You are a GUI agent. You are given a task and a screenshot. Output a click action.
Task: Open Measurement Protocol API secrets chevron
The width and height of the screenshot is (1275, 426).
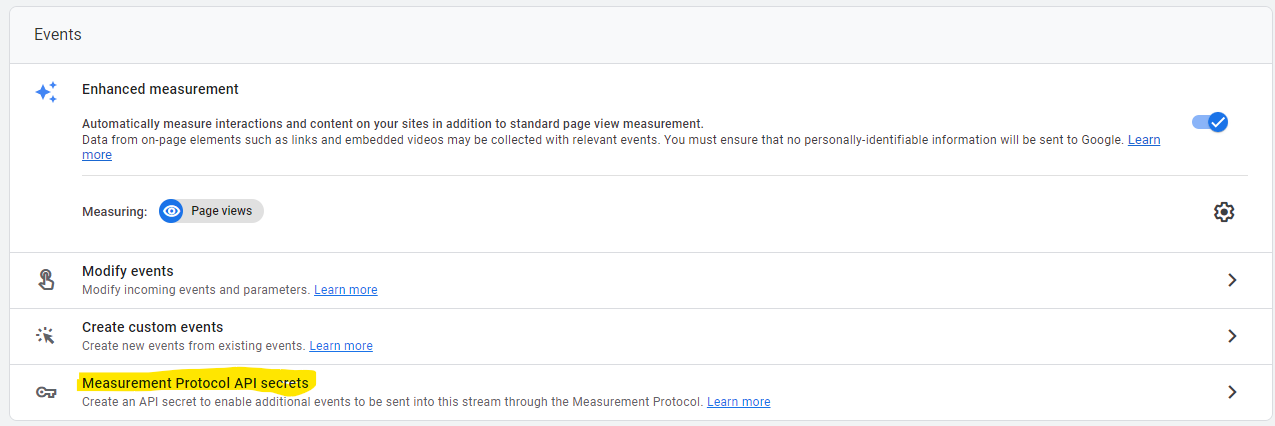[x=1232, y=392]
